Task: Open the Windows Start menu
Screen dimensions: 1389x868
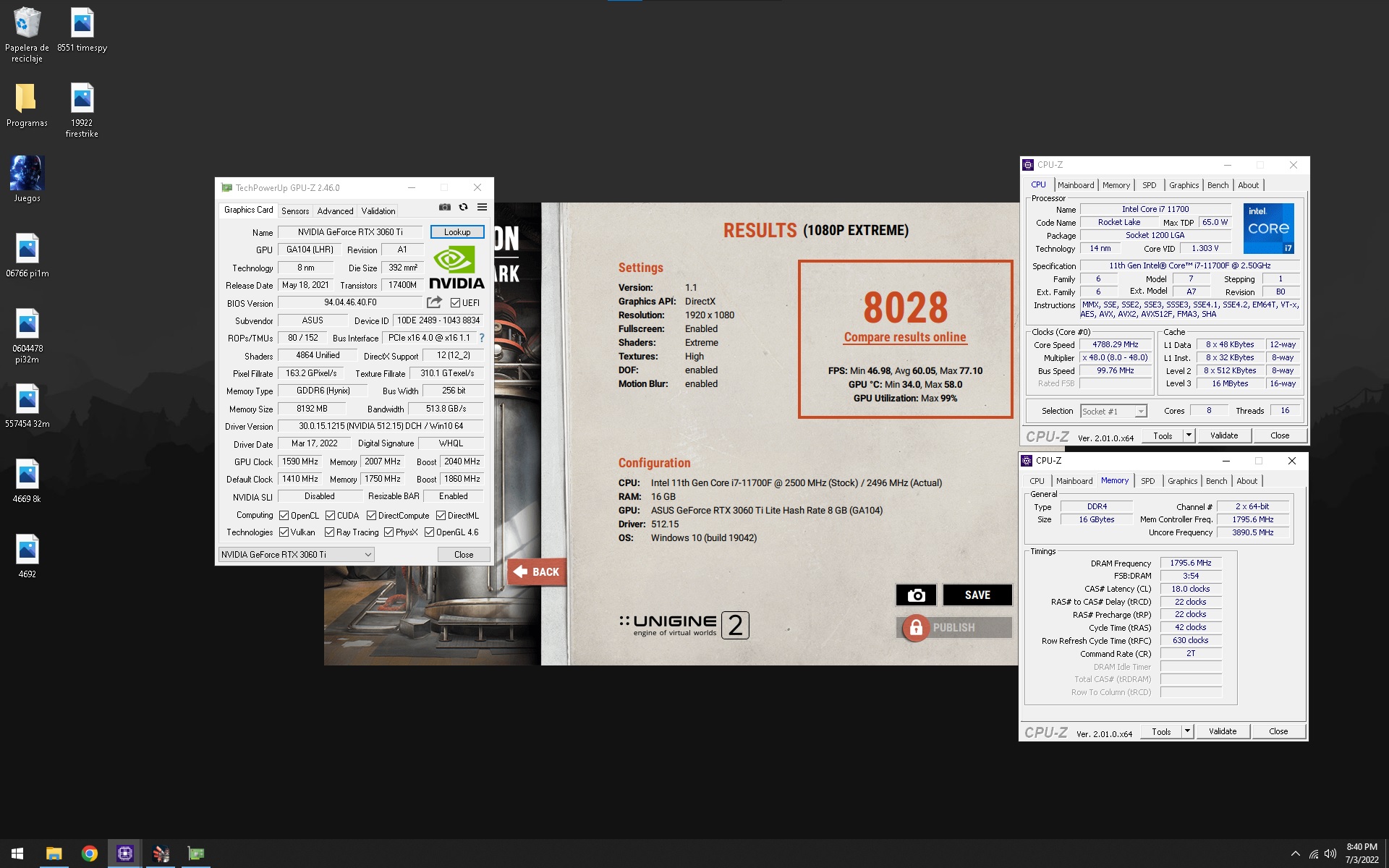Action: tap(17, 854)
